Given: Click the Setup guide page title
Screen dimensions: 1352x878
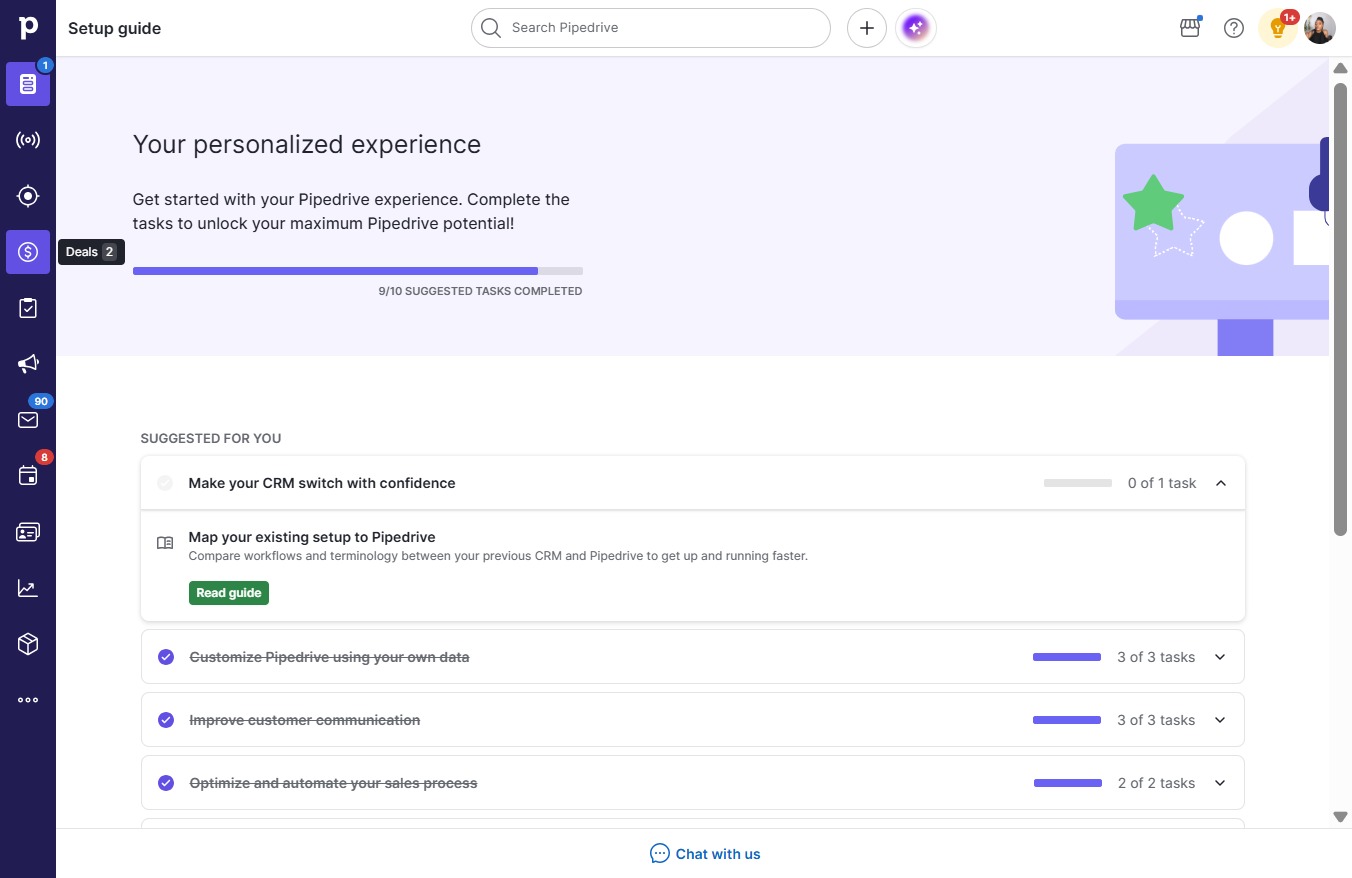Looking at the screenshot, I should pyautogui.click(x=114, y=28).
